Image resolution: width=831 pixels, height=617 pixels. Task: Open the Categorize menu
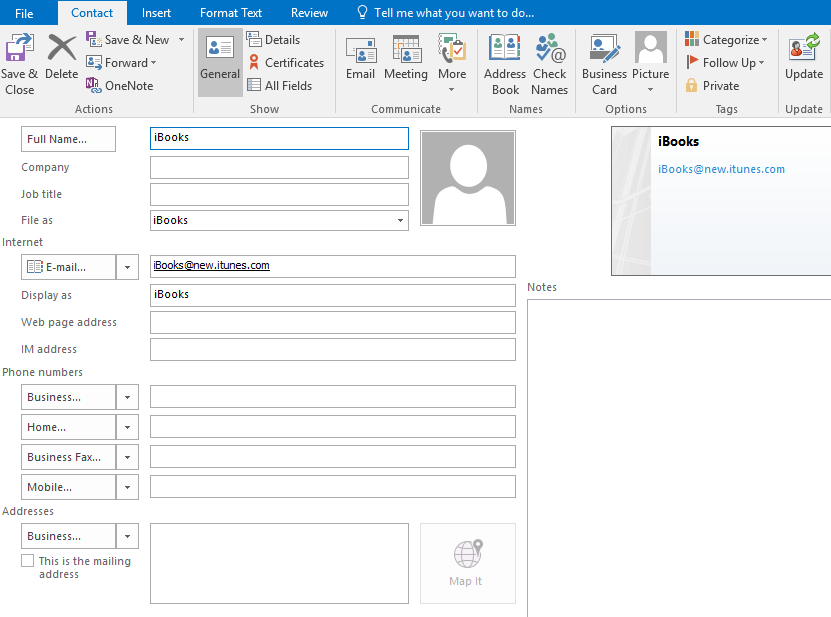tap(726, 40)
